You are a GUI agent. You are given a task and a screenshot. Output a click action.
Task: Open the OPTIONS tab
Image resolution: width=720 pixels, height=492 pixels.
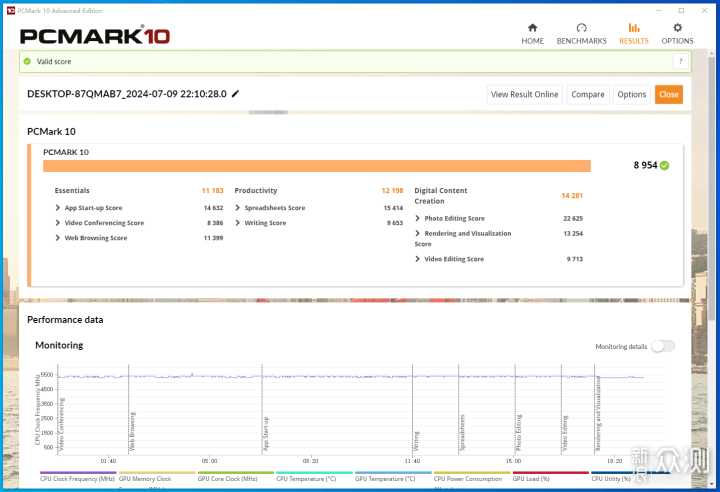[677, 34]
